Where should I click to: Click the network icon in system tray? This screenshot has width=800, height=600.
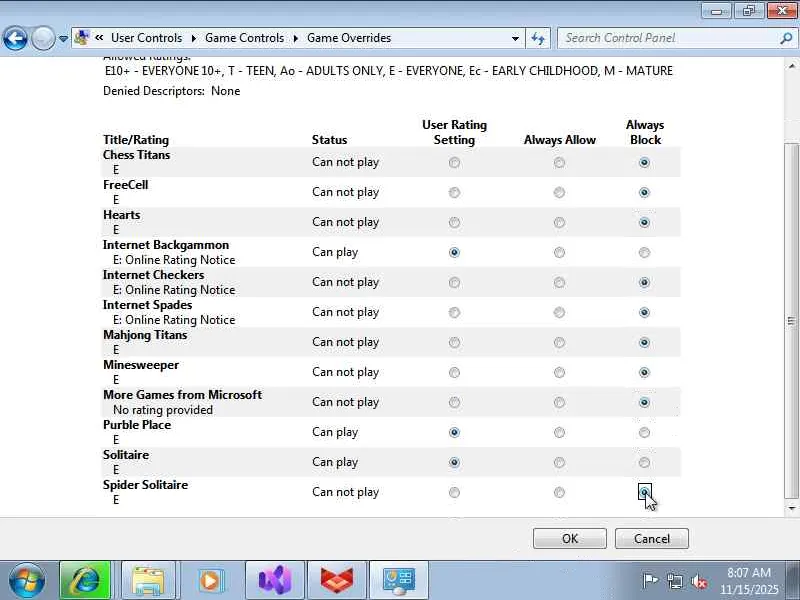[674, 581]
